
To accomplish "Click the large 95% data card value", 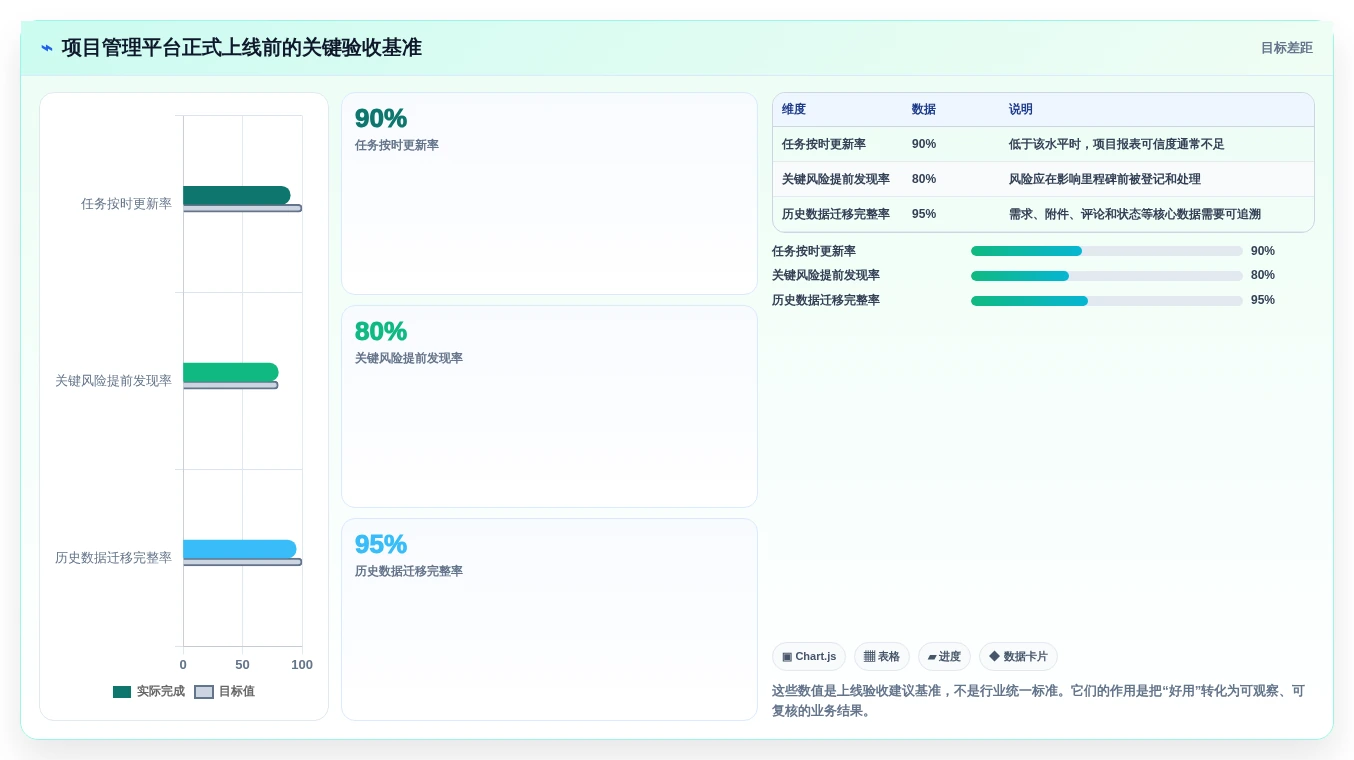I will 381,545.
